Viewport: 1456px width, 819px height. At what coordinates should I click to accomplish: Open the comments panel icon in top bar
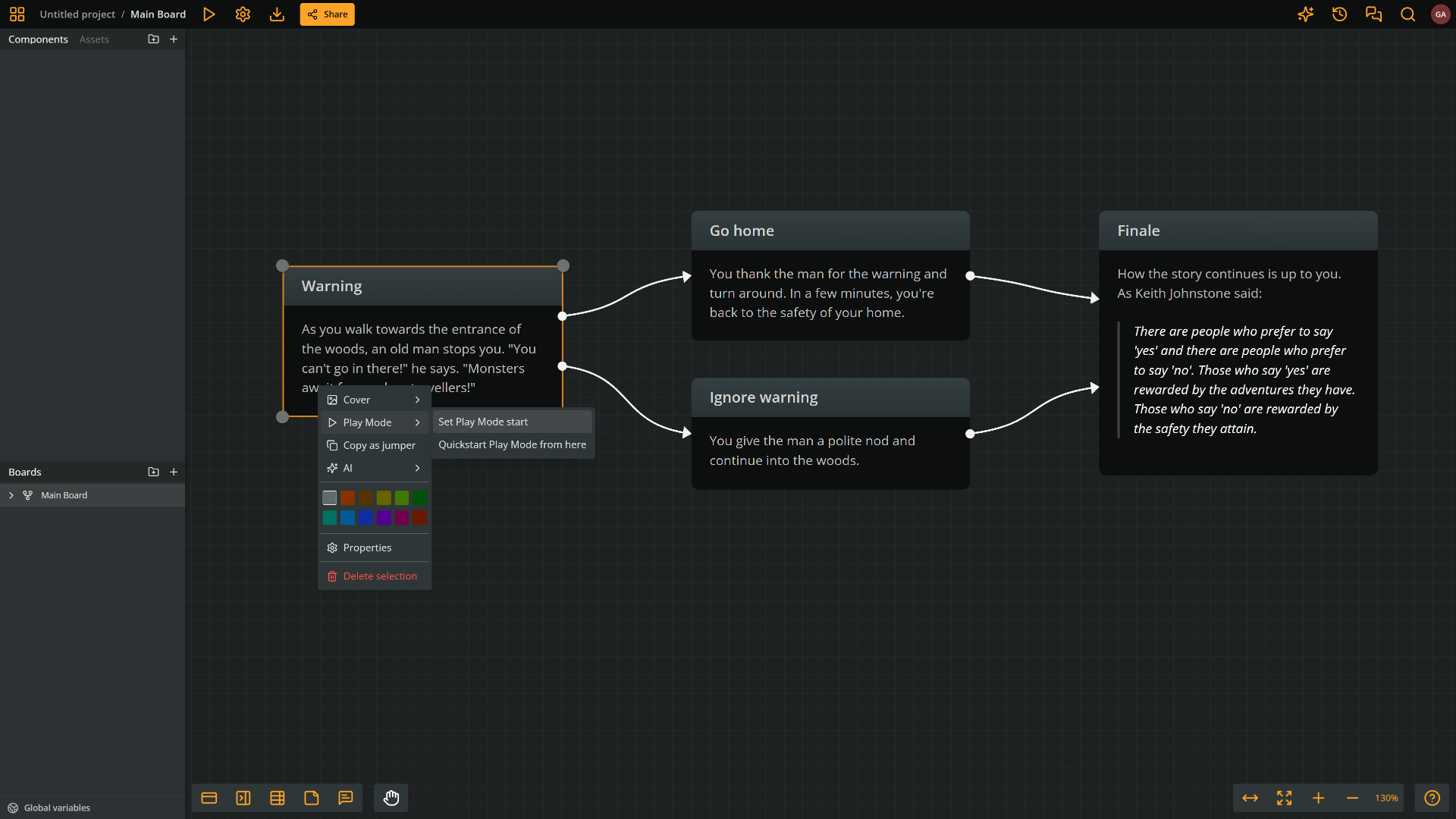pos(1373,14)
